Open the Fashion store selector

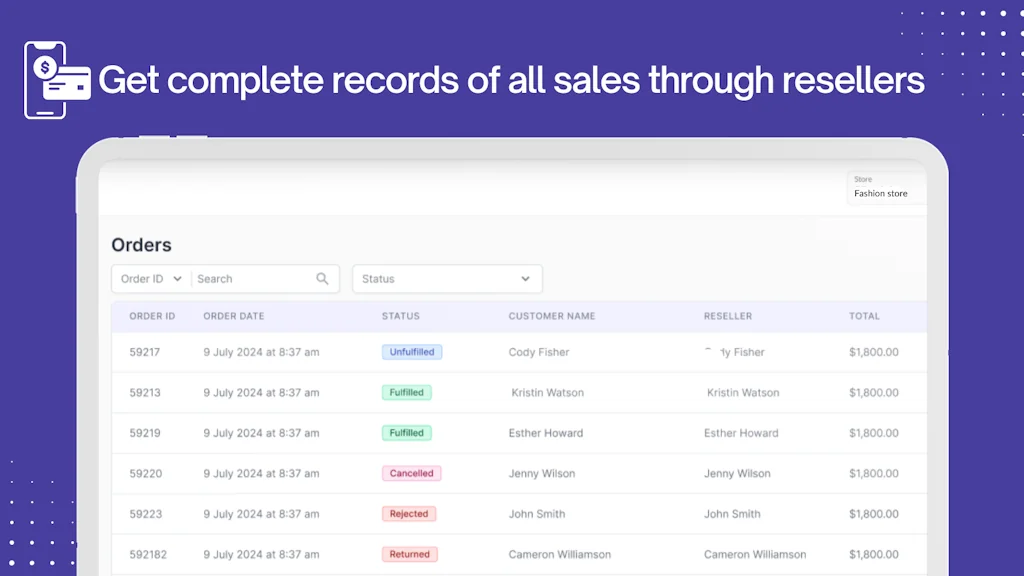886,187
